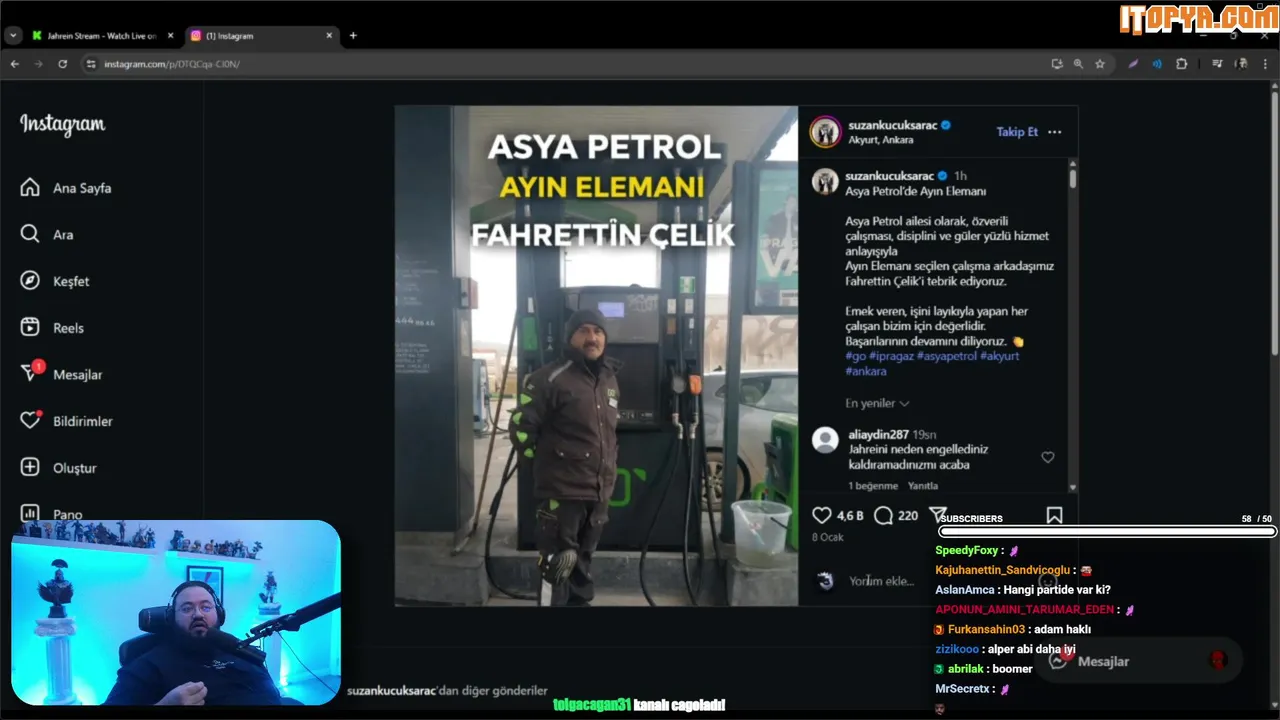The width and height of the screenshot is (1280, 720).
Task: Open media controls icon in toolbar
Action: pyautogui.click(x=1217, y=64)
